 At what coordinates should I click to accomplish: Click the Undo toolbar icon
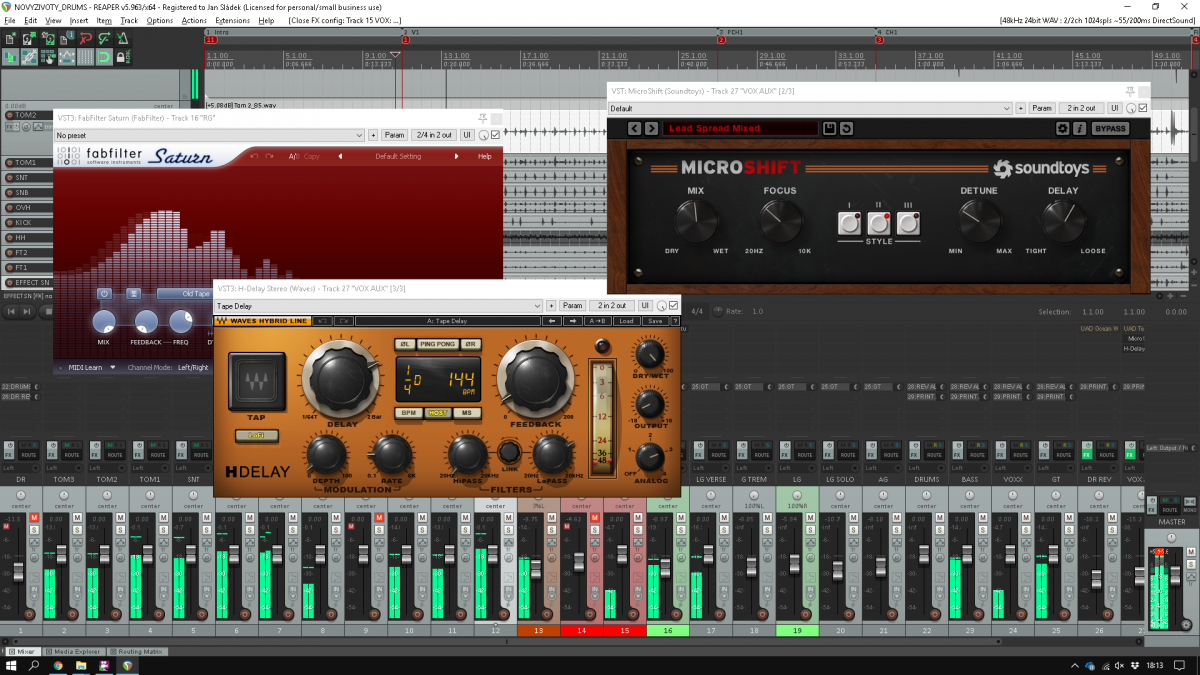(87, 39)
